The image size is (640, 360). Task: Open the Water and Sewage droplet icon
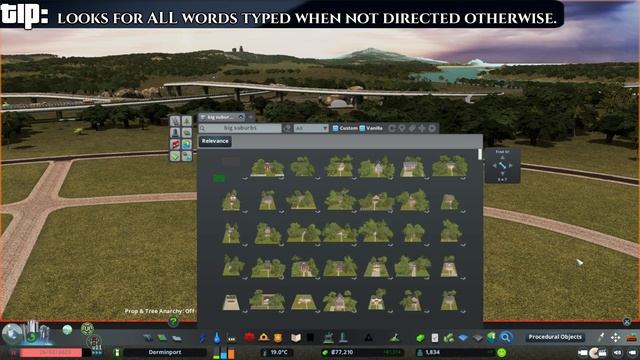point(217,338)
